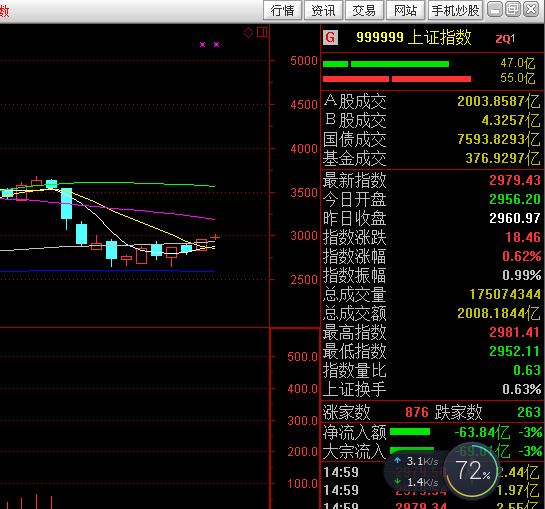Click the 净流入额 amount -63.84亿
This screenshot has height=509, width=545.
(482, 432)
